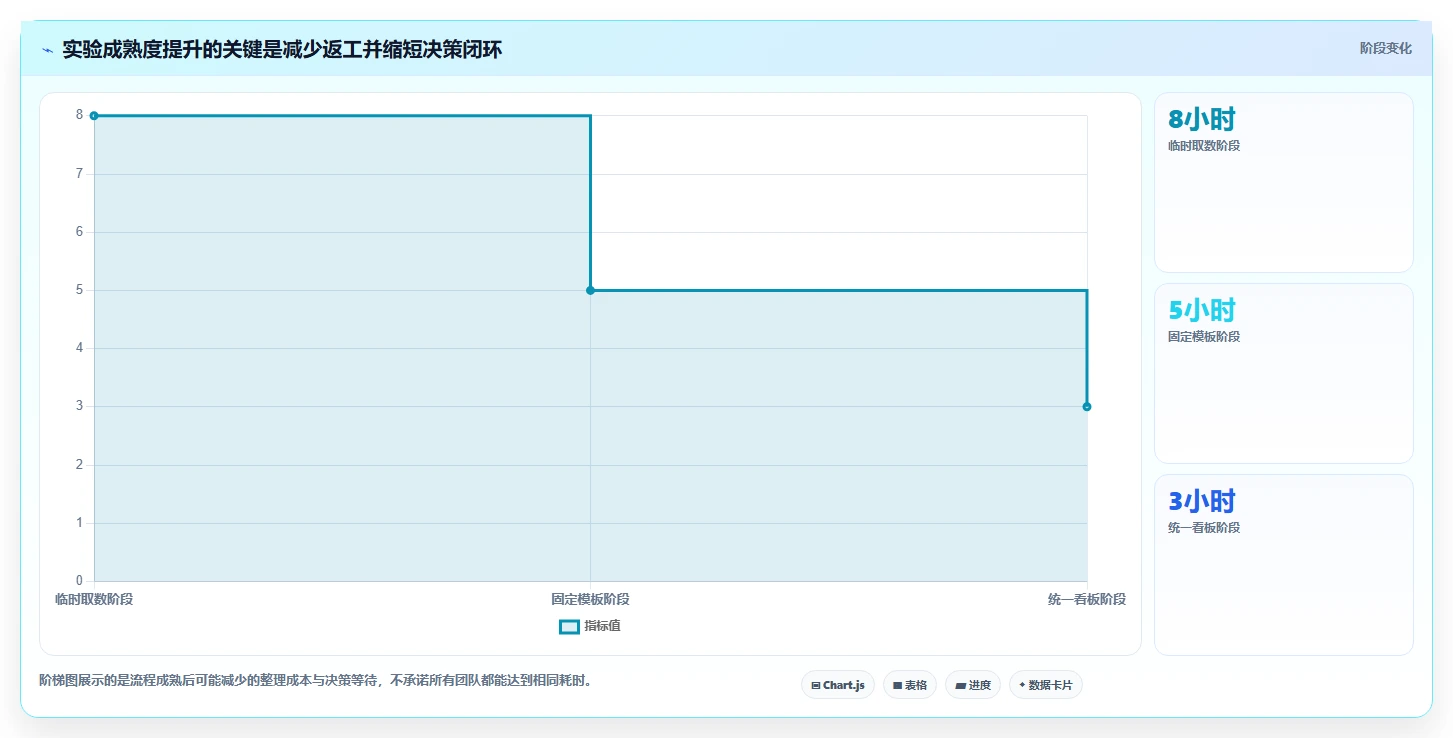
Task: Click 临时取数阶段 label under 8小时 card
Action: pyautogui.click(x=1204, y=146)
